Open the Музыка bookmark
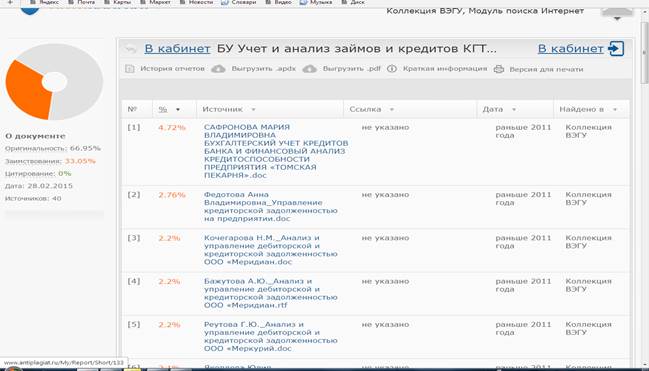Image resolution: width=649 pixels, height=371 pixels. (316, 2)
